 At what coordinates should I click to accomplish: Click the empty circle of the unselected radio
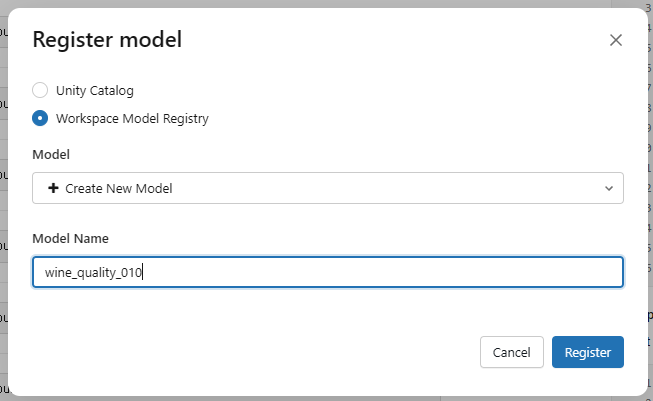pos(40,90)
